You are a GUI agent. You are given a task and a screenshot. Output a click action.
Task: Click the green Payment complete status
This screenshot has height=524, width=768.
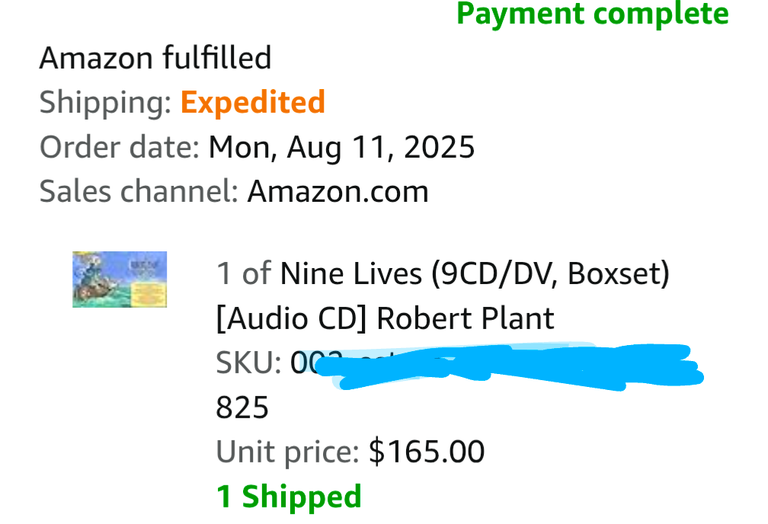593,14
